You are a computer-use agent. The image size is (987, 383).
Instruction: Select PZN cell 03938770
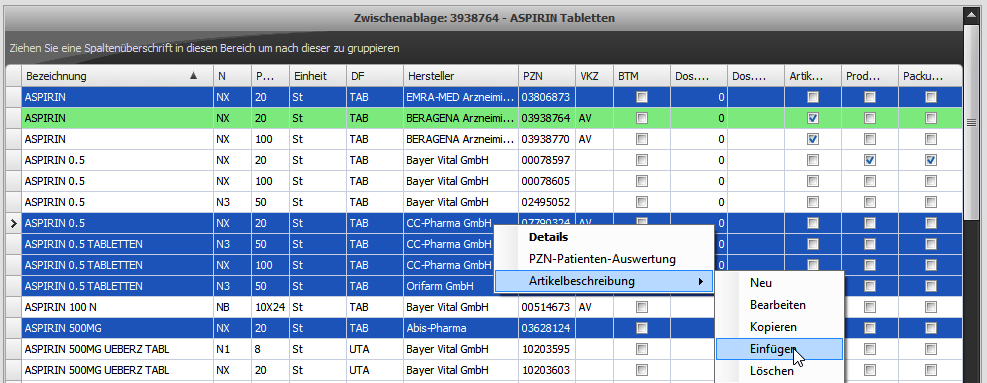[x=547, y=139]
